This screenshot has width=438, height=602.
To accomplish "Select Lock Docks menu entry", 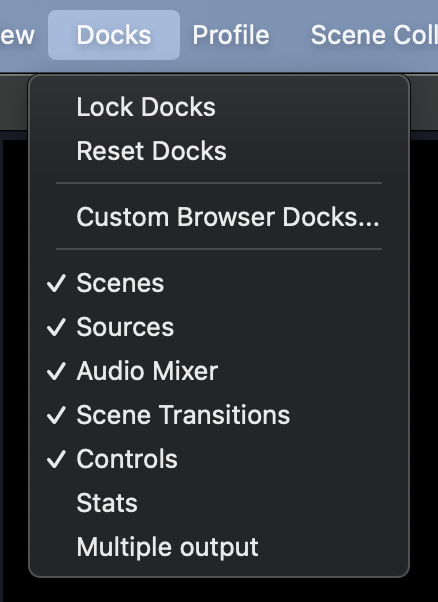I will coord(219,107).
